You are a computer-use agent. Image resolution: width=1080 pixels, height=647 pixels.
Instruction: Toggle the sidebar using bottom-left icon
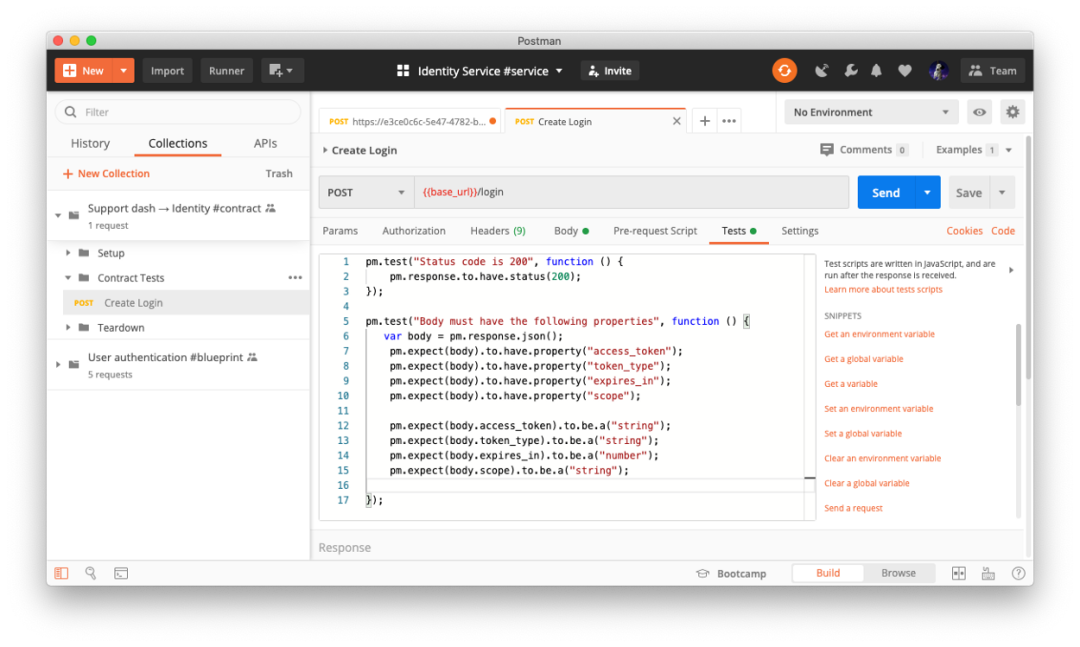[x=61, y=573]
